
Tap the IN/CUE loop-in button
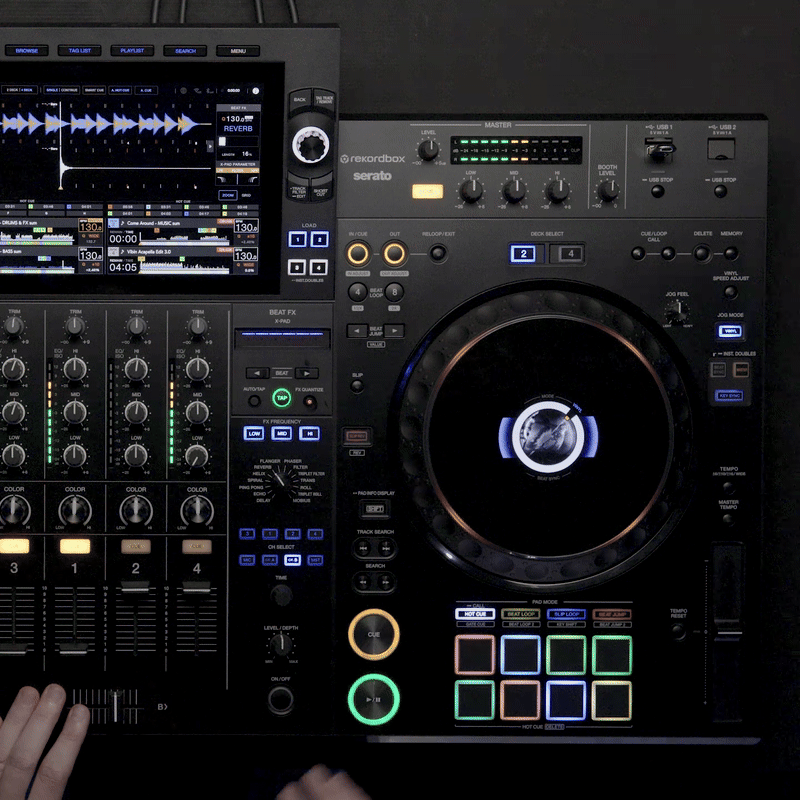coord(358,254)
